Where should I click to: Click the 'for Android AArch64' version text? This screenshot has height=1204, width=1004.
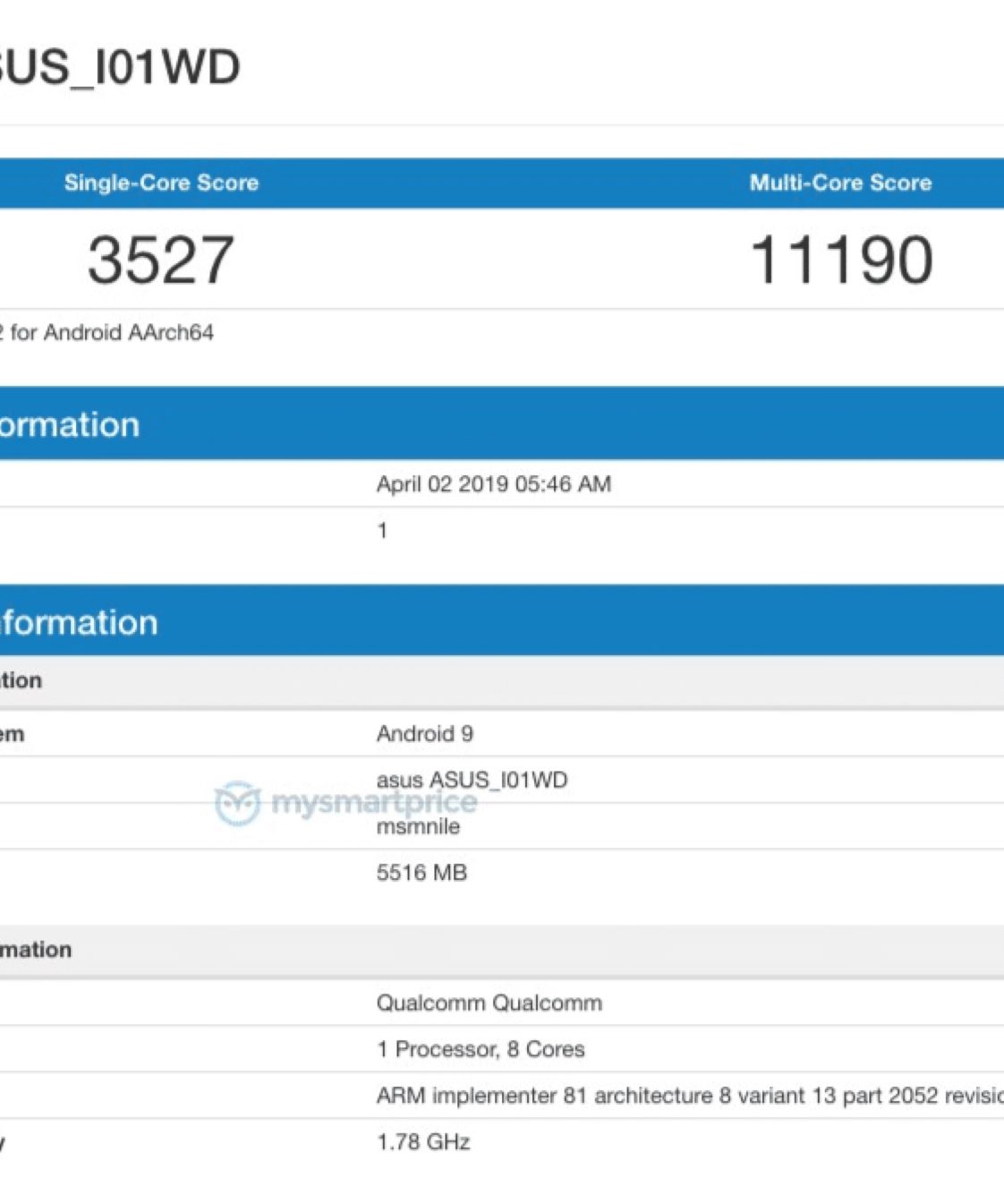pyautogui.click(x=111, y=333)
